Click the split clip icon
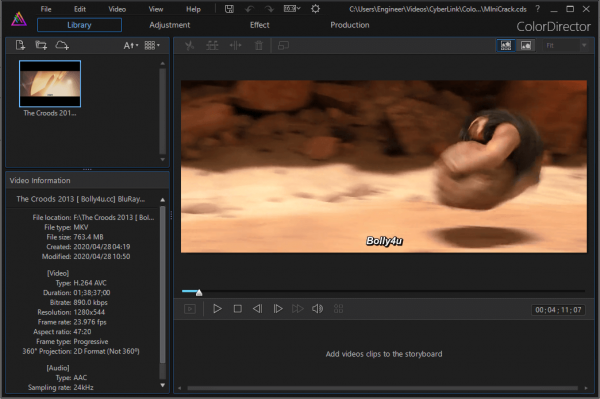600x399 pixels. [235, 46]
